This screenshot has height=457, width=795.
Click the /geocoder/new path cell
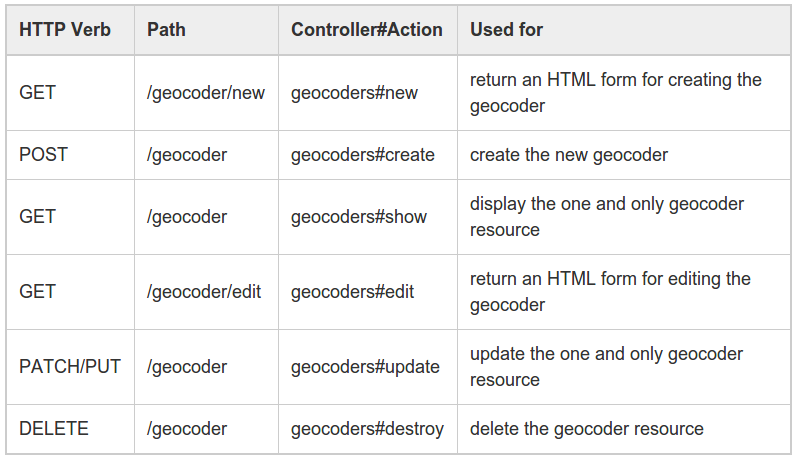tap(206, 93)
